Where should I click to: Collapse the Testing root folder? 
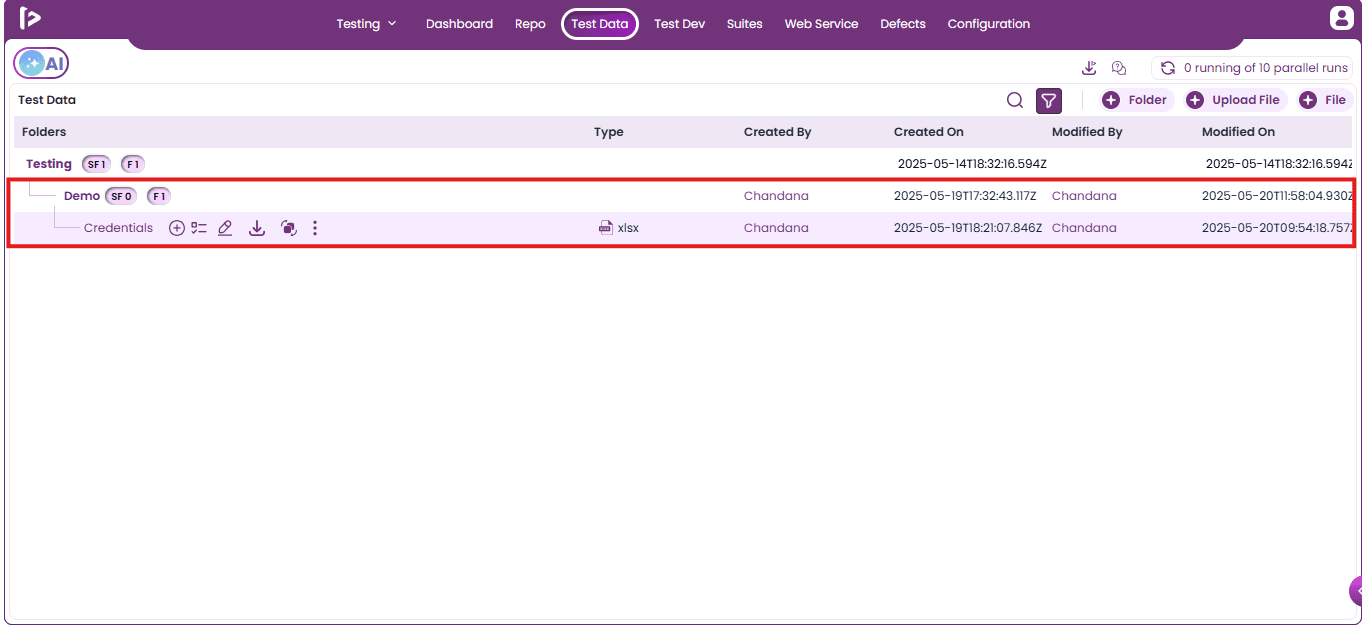(49, 164)
